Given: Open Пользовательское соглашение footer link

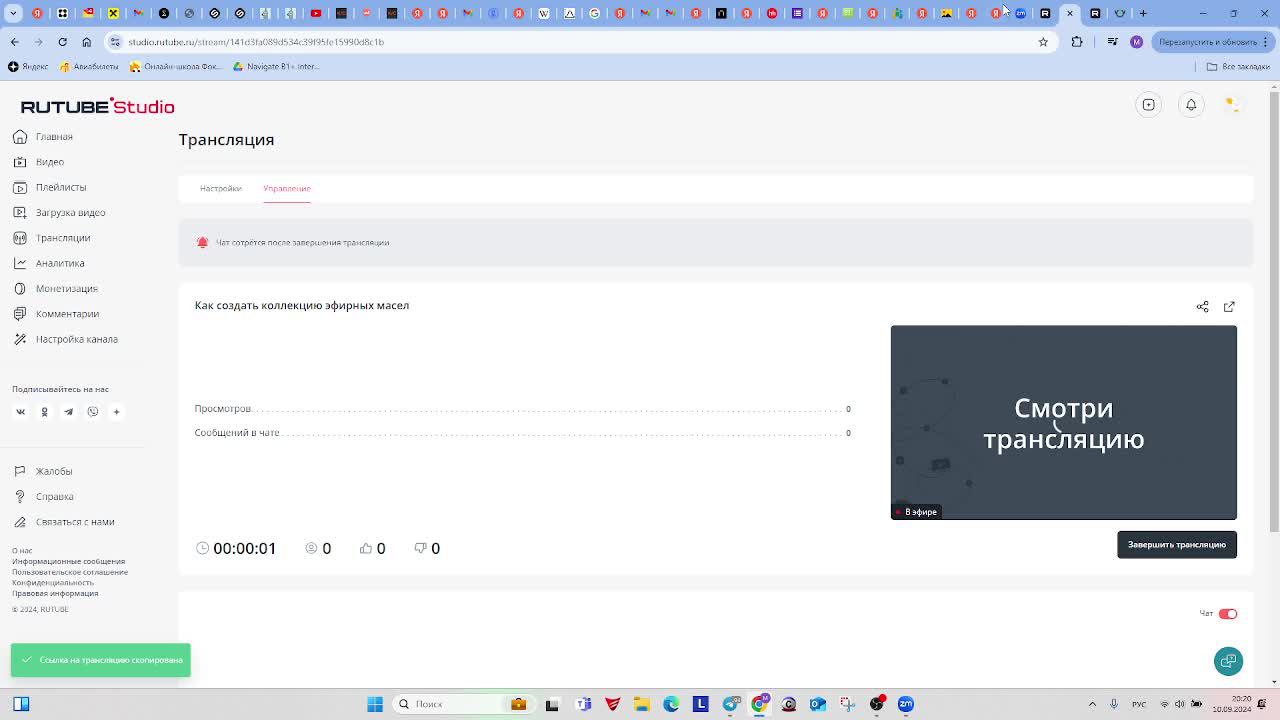Looking at the screenshot, I should click(x=70, y=572).
